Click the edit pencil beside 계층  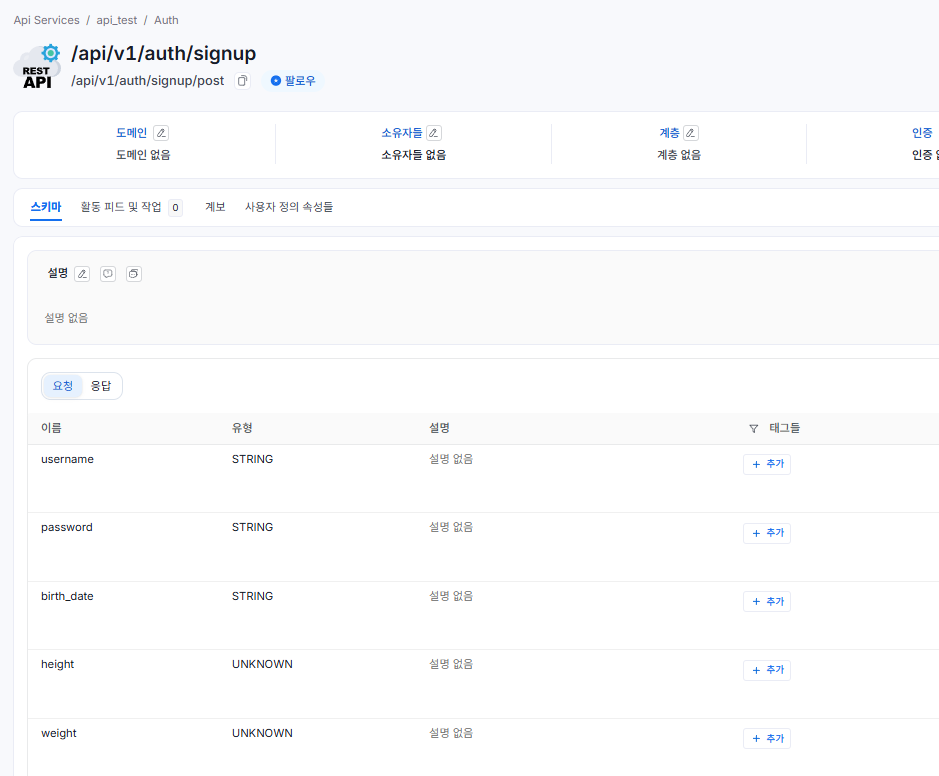(691, 133)
